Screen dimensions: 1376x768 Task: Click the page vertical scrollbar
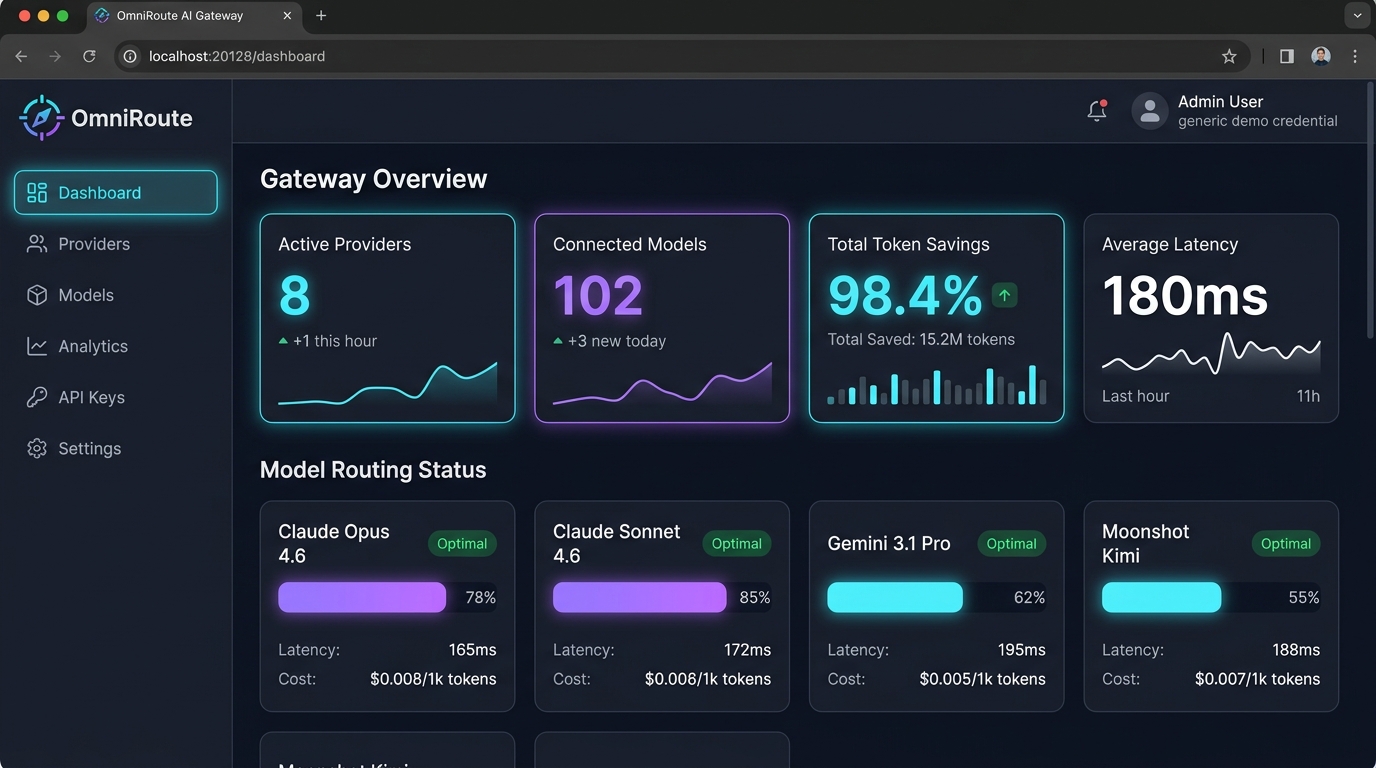coord(1370,210)
